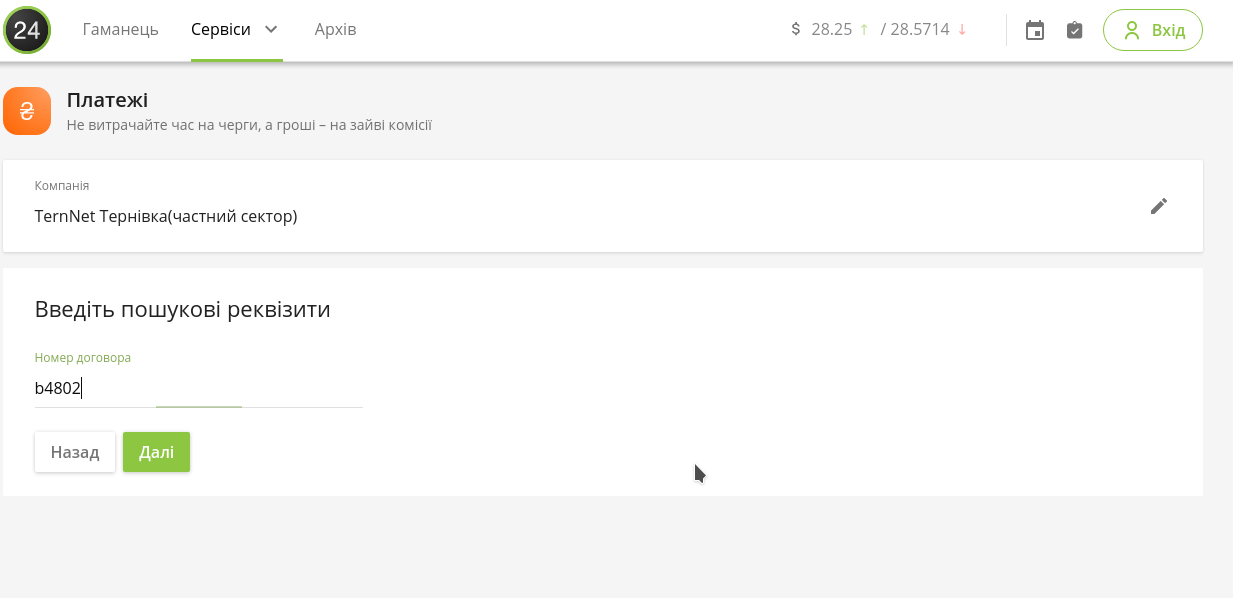This screenshot has height=598, width=1233.
Task: Expand the Сервіси dropdown chevron
Action: (271, 29)
